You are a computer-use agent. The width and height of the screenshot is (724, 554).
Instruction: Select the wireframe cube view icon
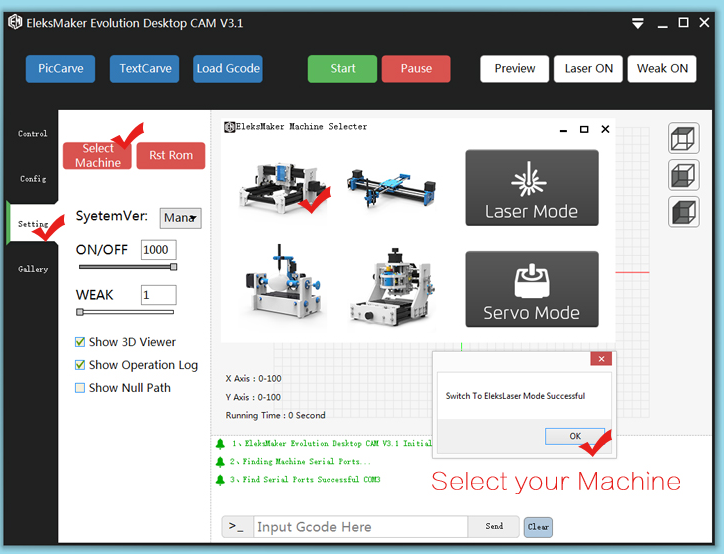coord(683,138)
